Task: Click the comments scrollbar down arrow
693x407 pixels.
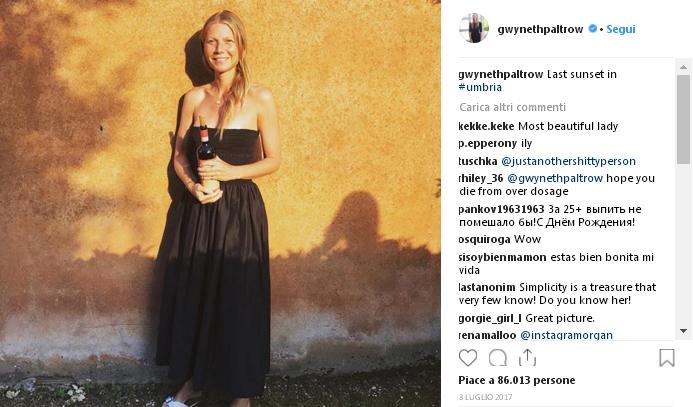Action: pyautogui.click(x=683, y=331)
